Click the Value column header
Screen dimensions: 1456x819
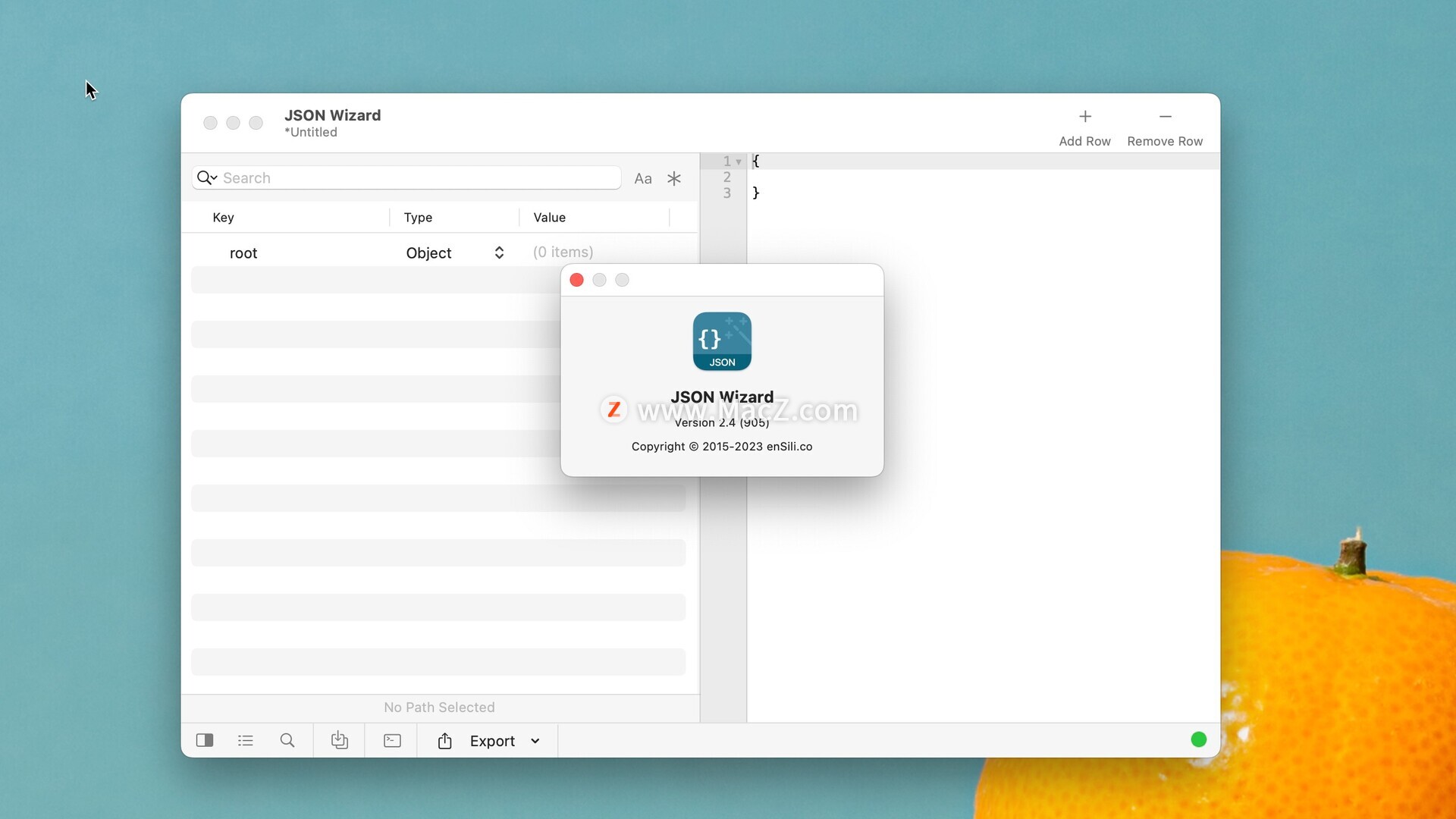click(x=549, y=218)
